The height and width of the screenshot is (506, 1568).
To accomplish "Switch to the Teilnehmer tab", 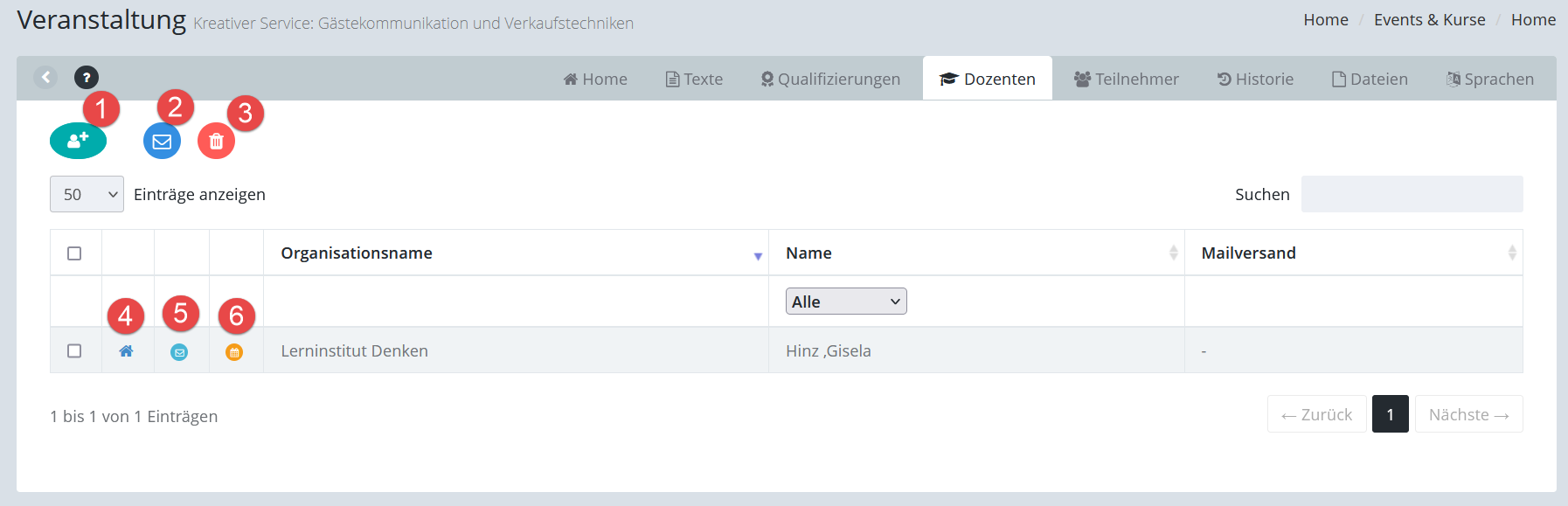I will [1126, 80].
